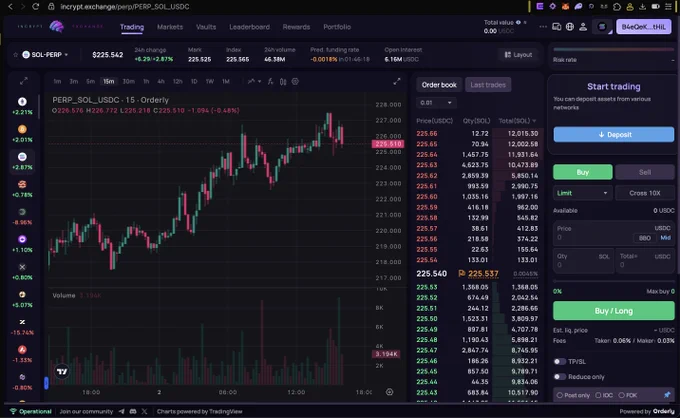Click the browser downloads icon
Image resolution: width=680 pixels, height=418 pixels.
[642, 7]
